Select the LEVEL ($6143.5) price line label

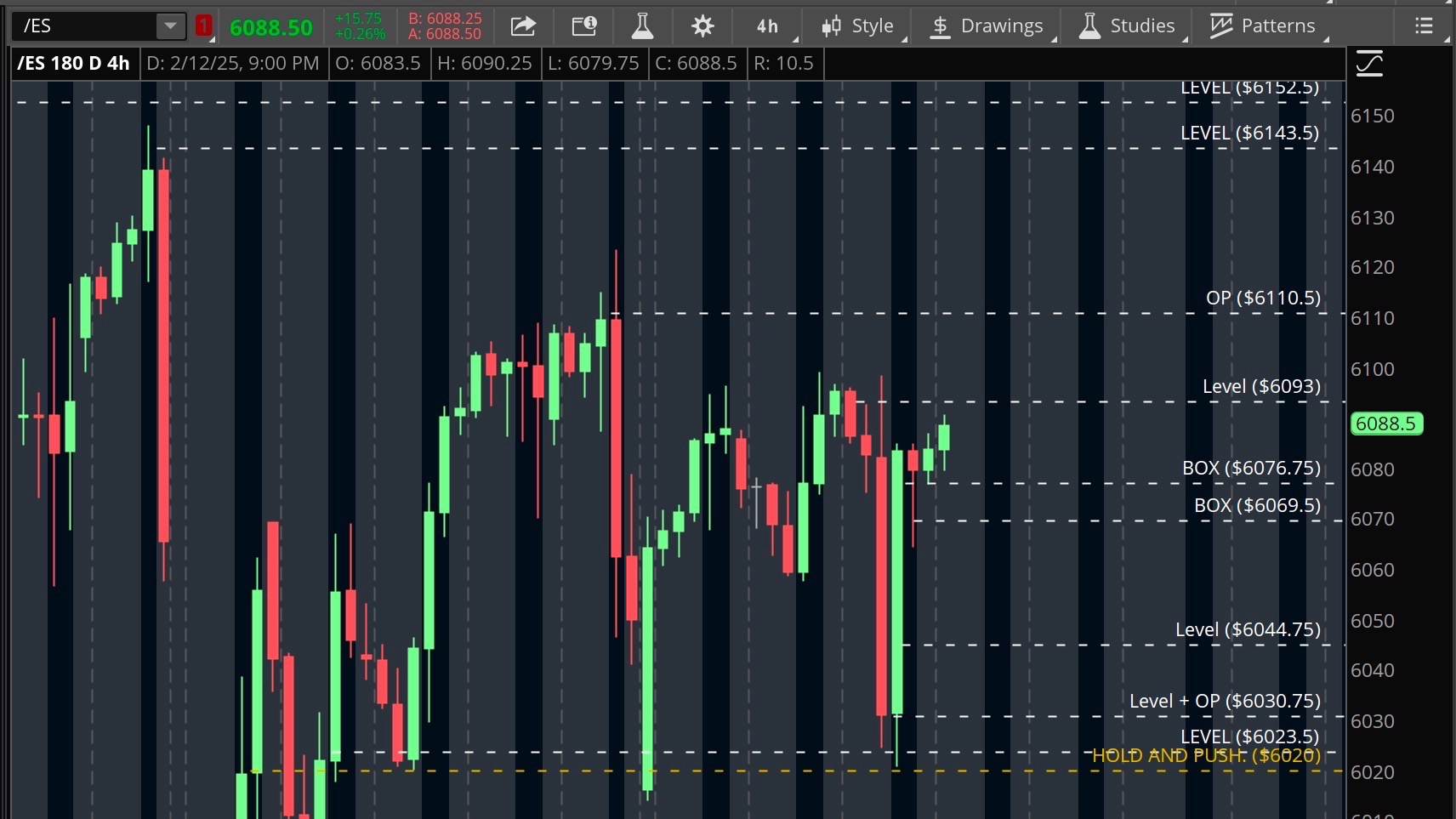click(1250, 133)
